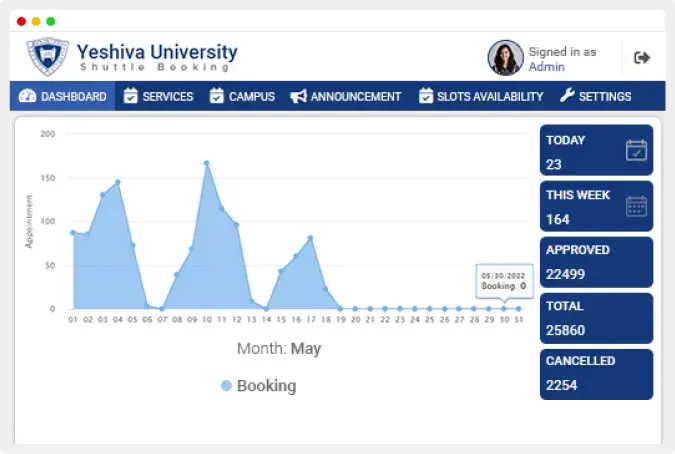675x454 pixels.
Task: Click the wrench icon beside Settings
Action: [x=566, y=97]
